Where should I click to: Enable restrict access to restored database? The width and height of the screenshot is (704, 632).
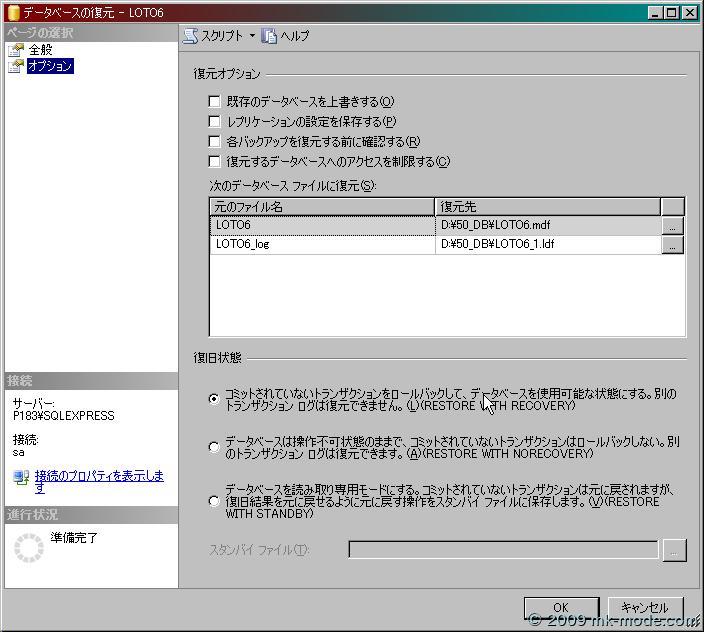214,161
